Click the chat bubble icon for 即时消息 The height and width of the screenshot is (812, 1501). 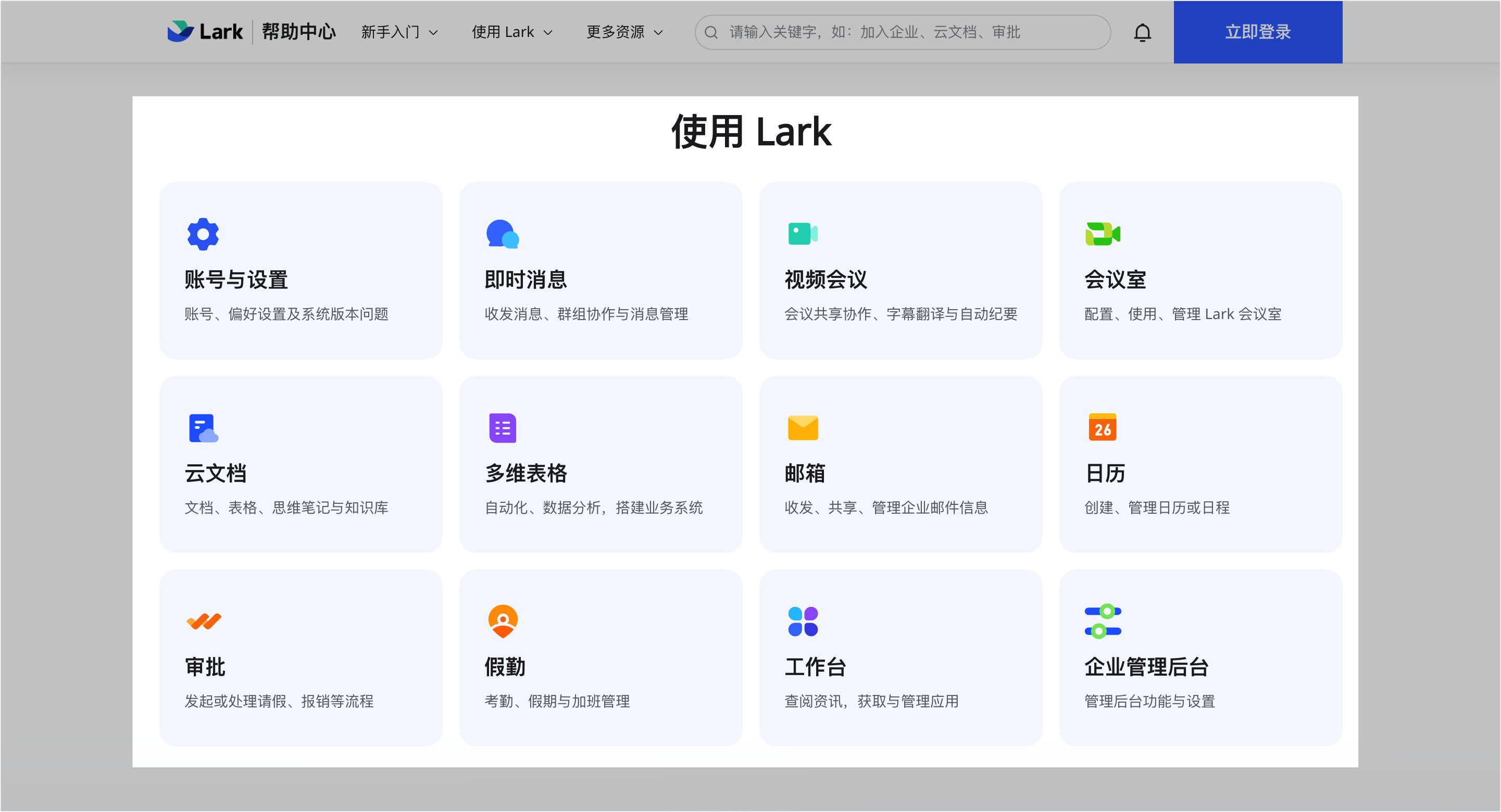503,234
